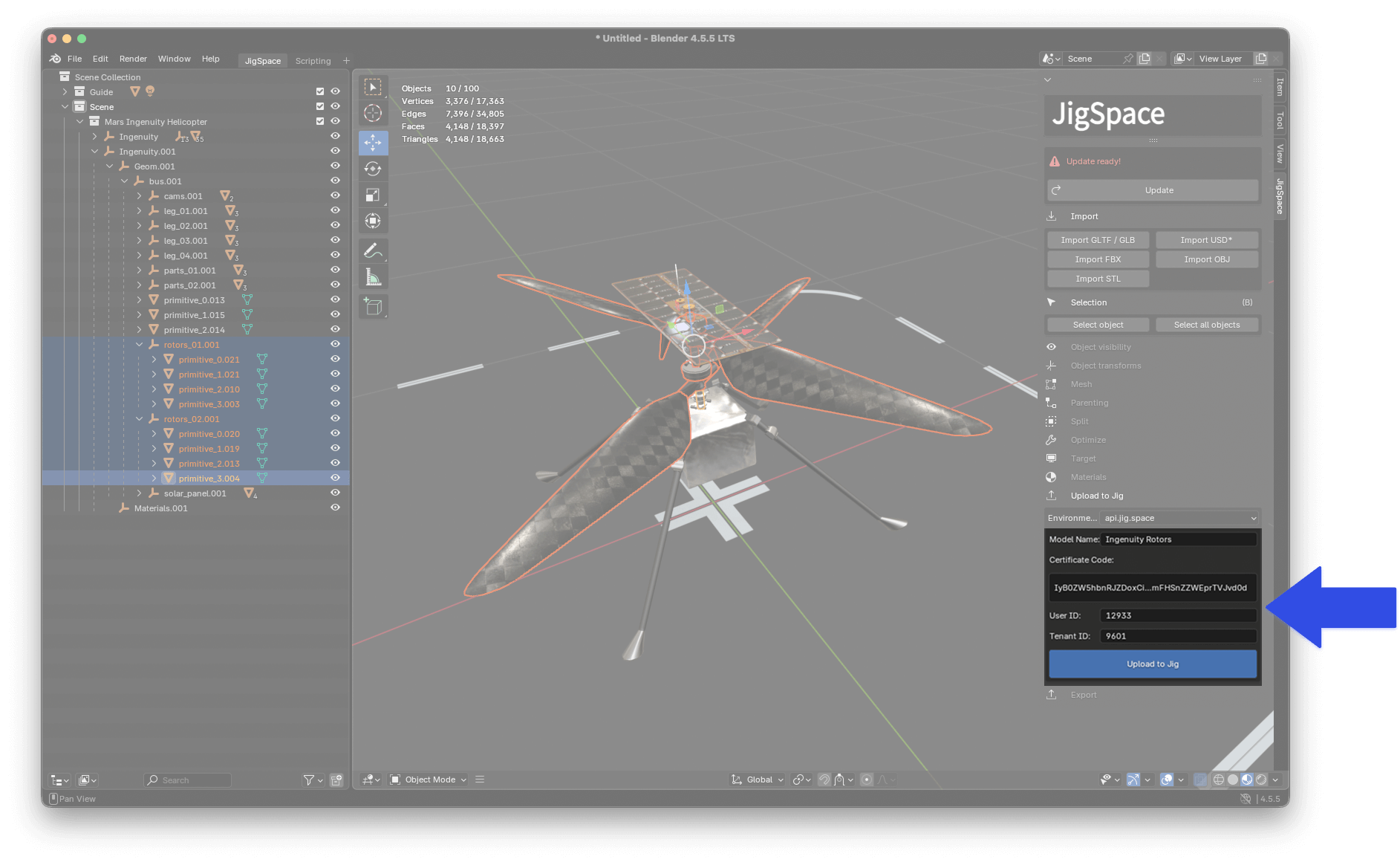Open the Tool sidebar tab
The image size is (1400, 862).
coord(1280,120)
